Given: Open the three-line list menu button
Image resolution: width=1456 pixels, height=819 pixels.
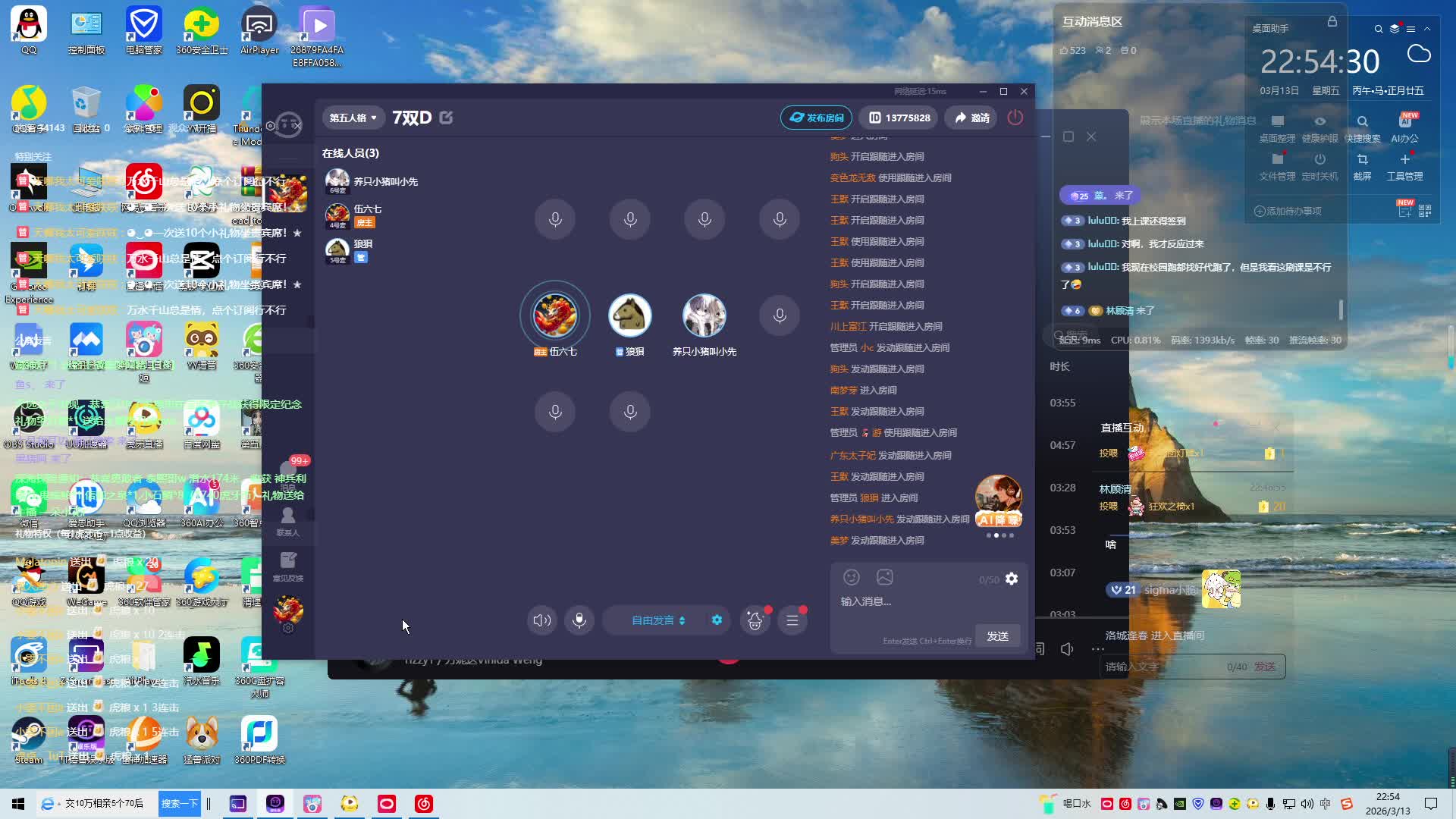Looking at the screenshot, I should (792, 621).
